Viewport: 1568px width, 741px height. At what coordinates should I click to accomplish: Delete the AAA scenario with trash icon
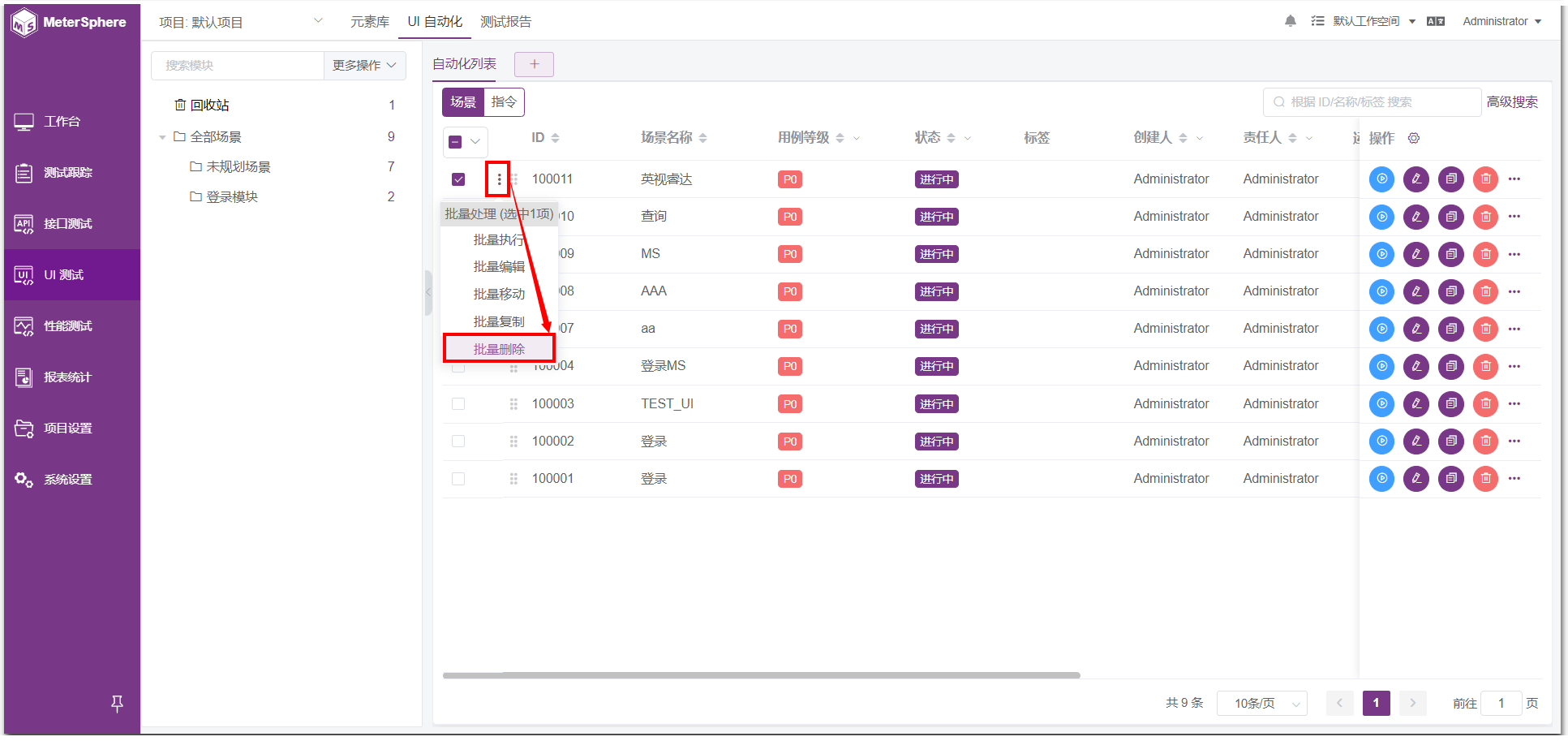pos(1485,291)
